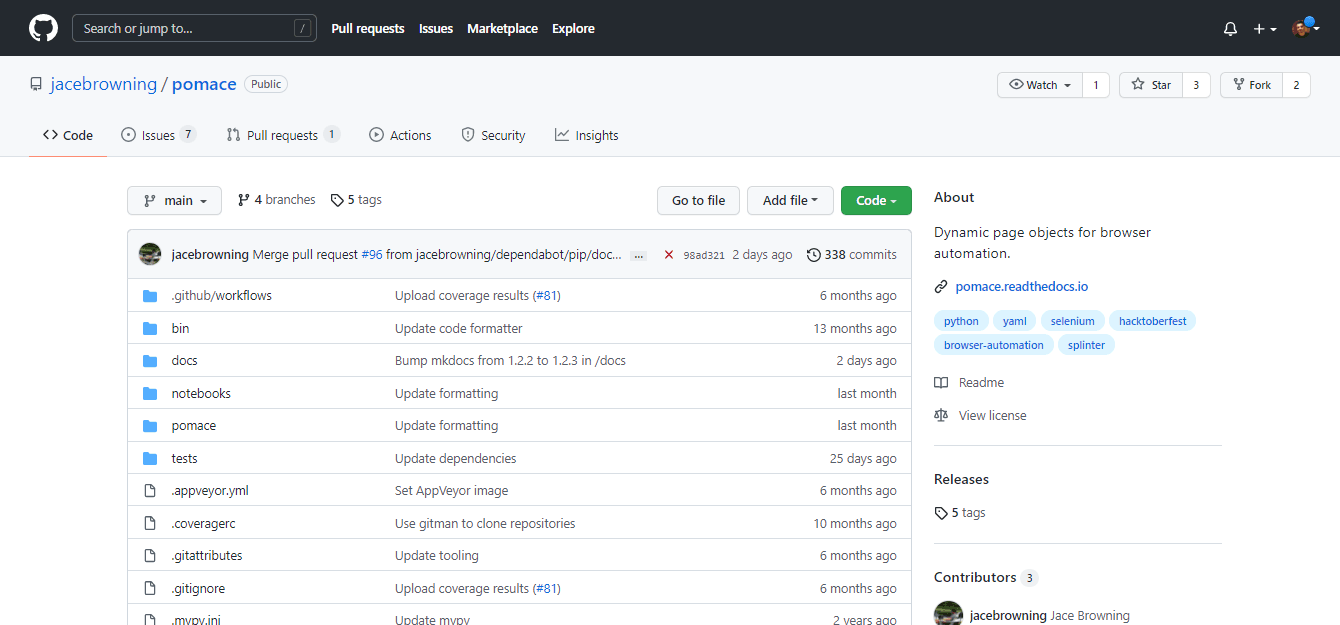Open the notifications bell
Image resolution: width=1340 pixels, height=625 pixels.
click(x=1230, y=29)
